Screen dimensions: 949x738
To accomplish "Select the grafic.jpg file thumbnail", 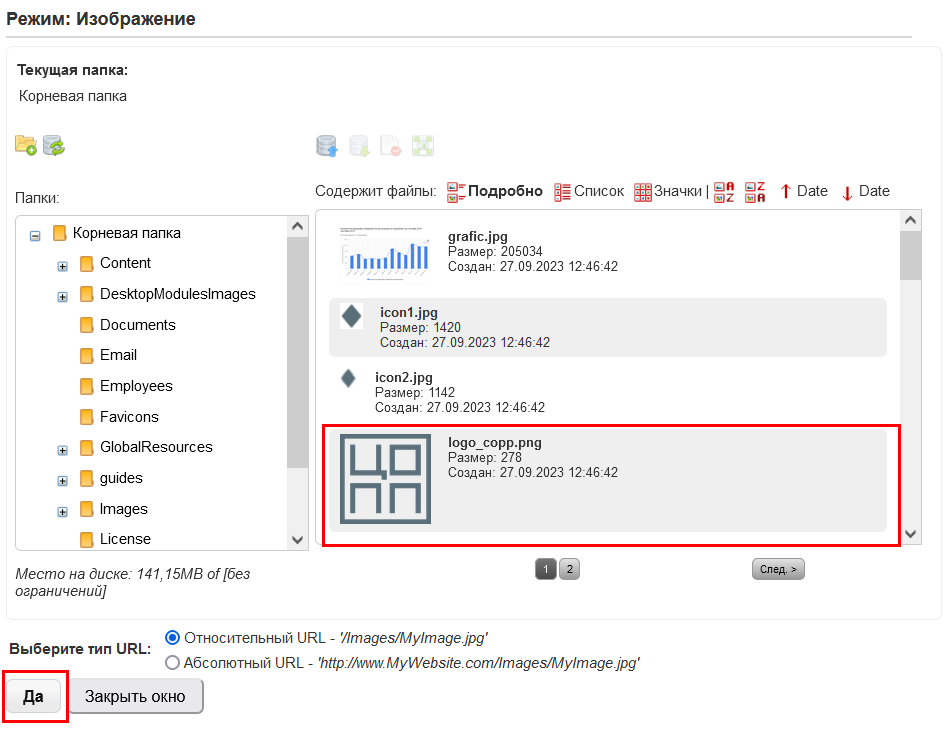I will pos(385,252).
